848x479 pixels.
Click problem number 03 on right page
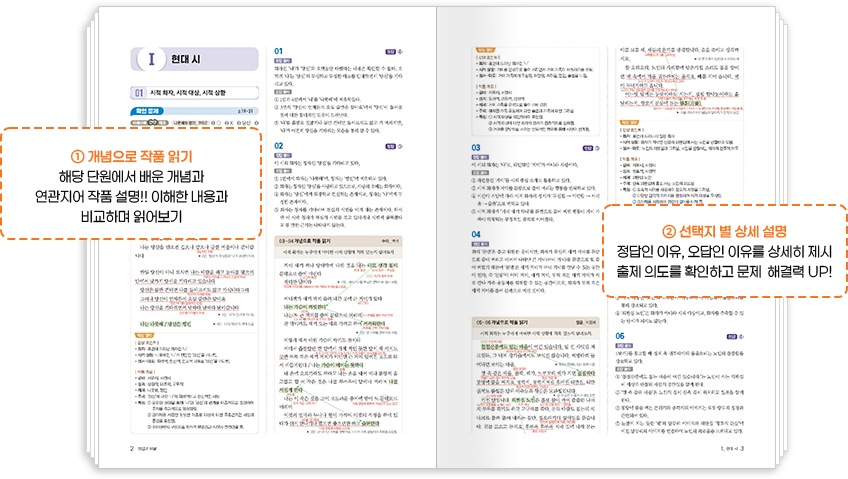[476, 147]
